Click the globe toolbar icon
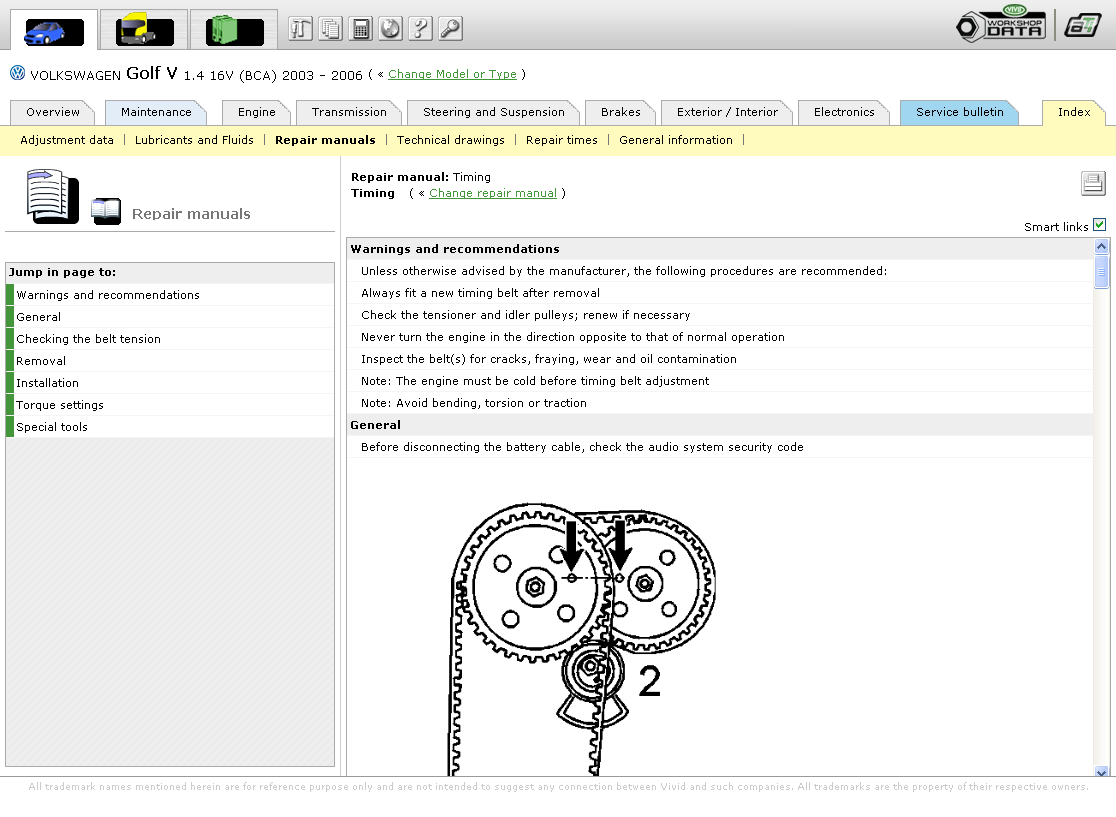 [x=391, y=28]
